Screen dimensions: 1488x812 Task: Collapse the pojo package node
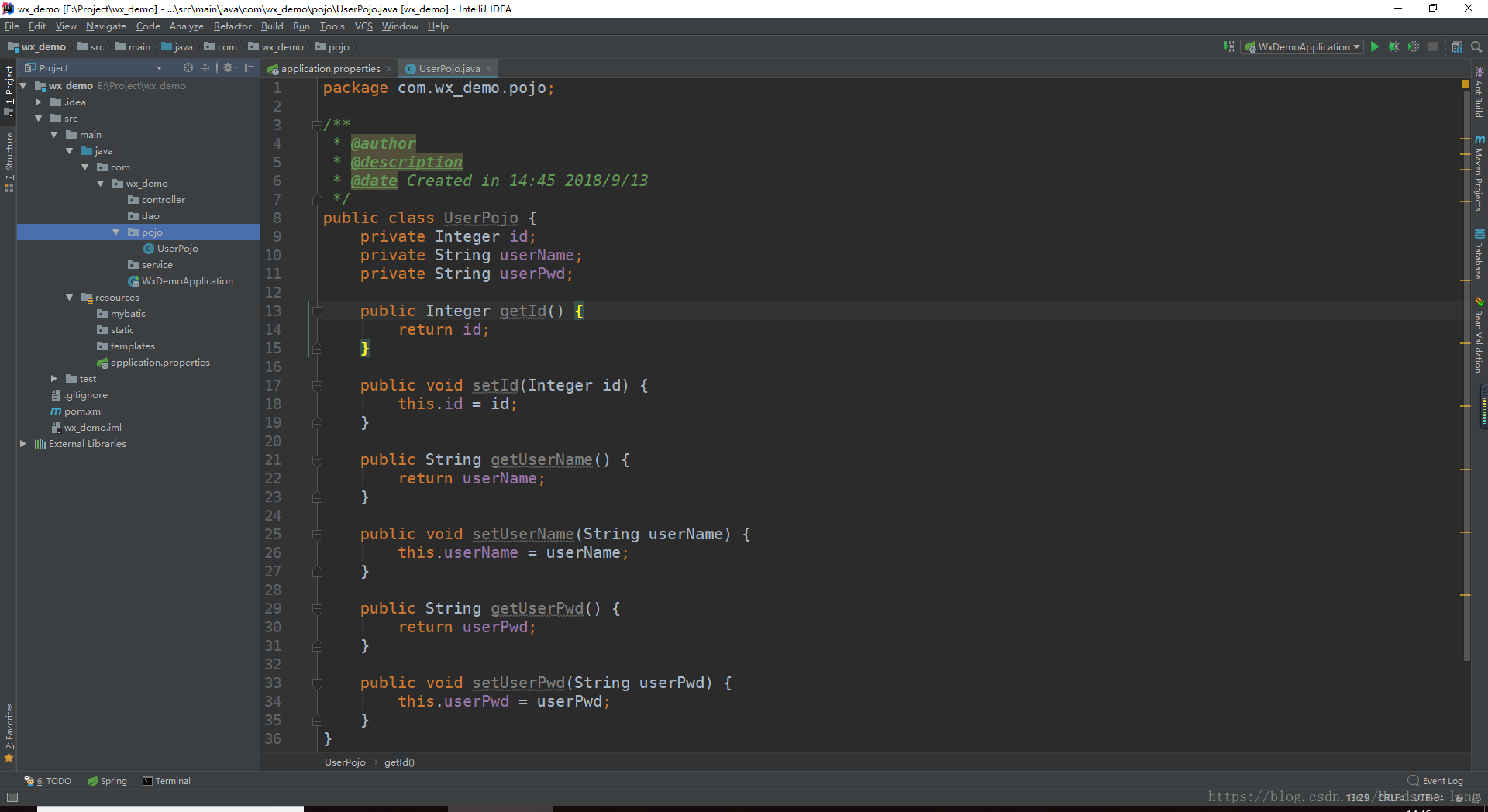pos(116,232)
